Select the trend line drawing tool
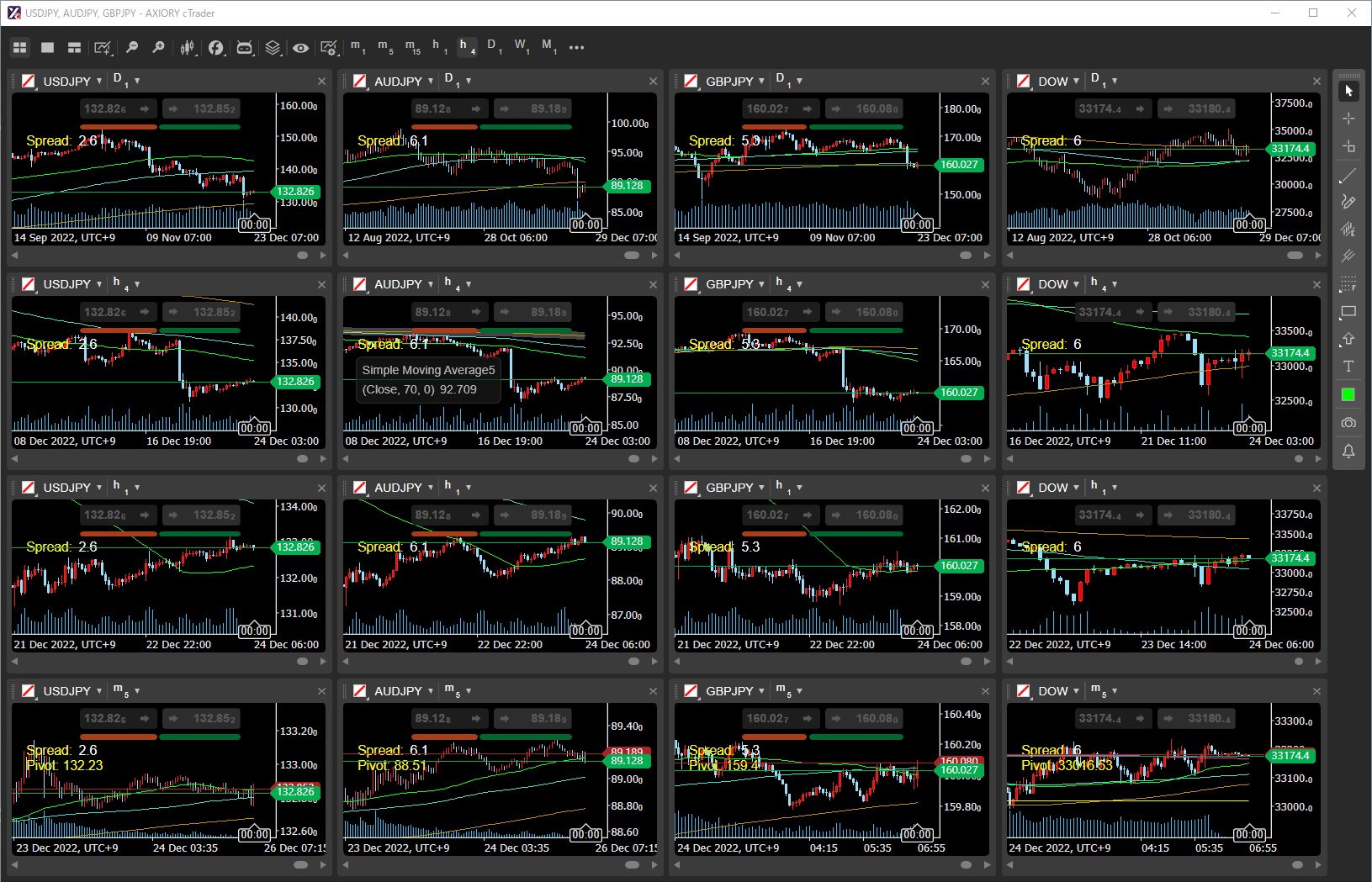The image size is (1372, 882). click(x=1348, y=175)
